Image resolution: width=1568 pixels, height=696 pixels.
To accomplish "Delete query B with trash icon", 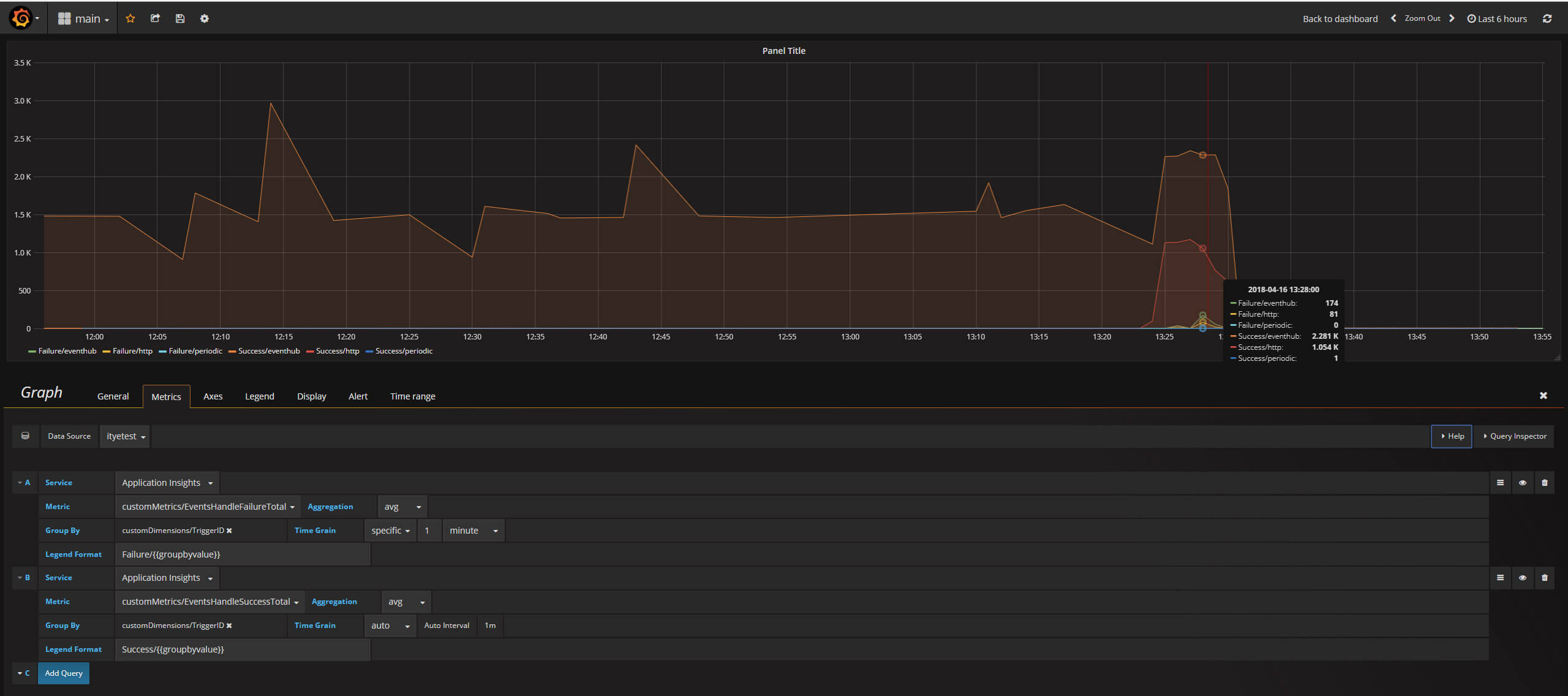I will pos(1545,578).
